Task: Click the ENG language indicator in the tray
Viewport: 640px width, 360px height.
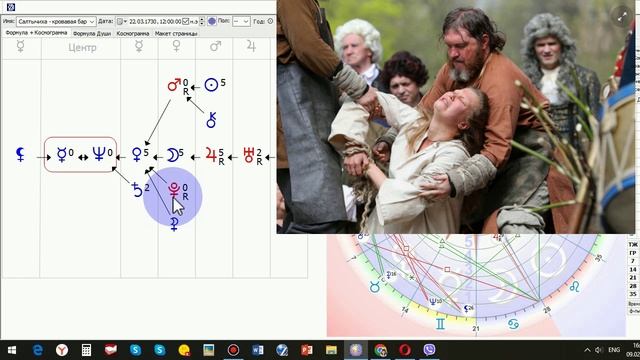Action: (x=614, y=350)
